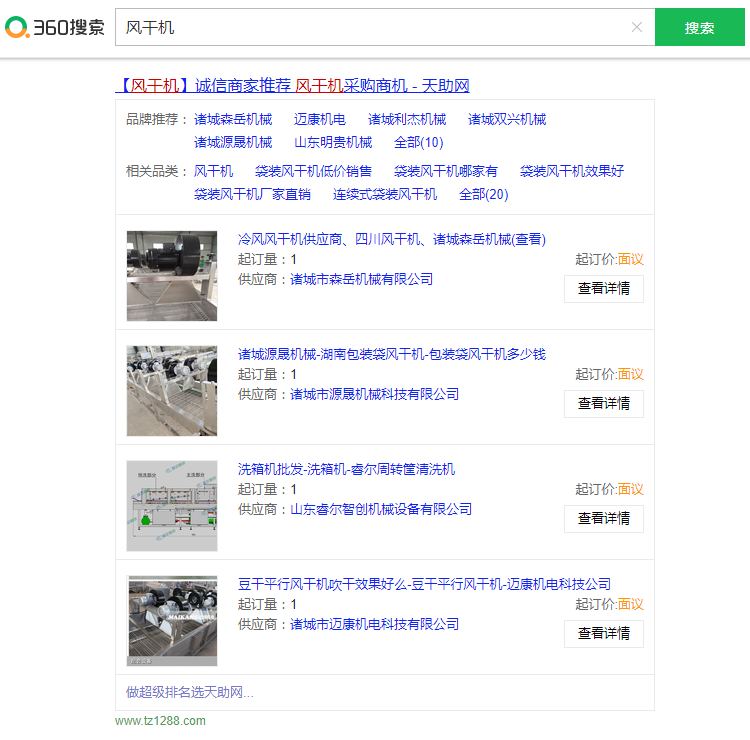This screenshot has width=750, height=740.
Task: Open the 诸城源晟机械 product thumbnail
Action: (x=172, y=391)
